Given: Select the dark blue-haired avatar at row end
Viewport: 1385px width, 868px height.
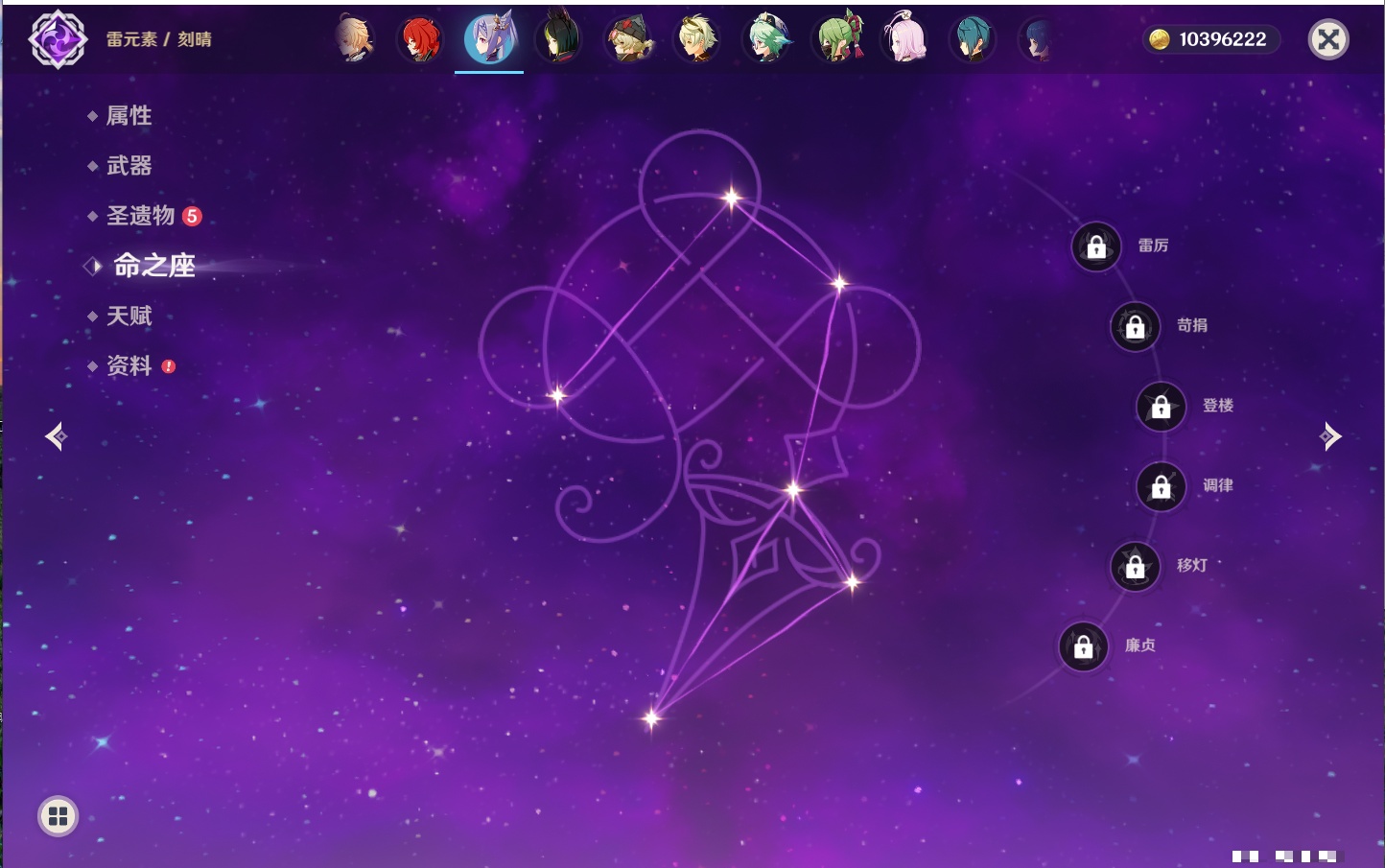Looking at the screenshot, I should pos(1037,39).
